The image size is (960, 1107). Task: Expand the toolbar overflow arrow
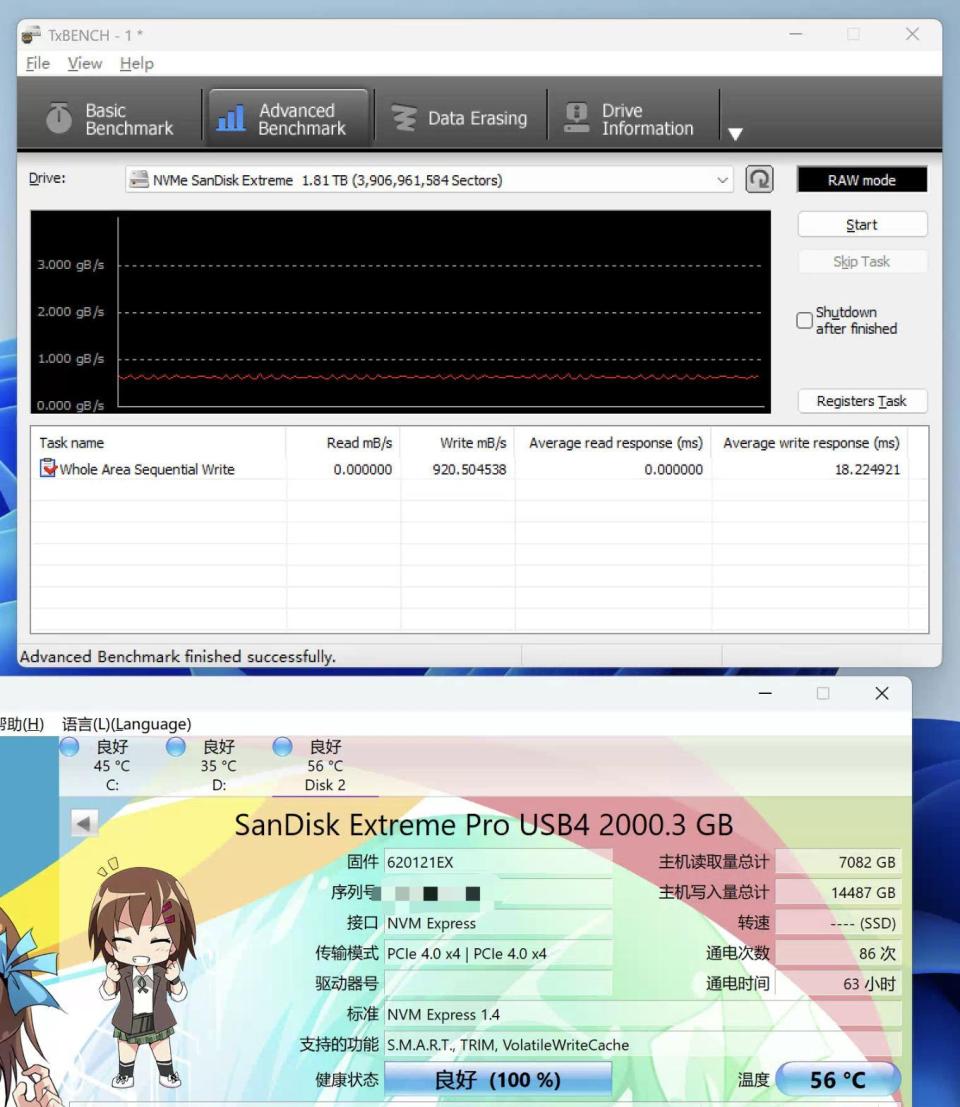735,133
